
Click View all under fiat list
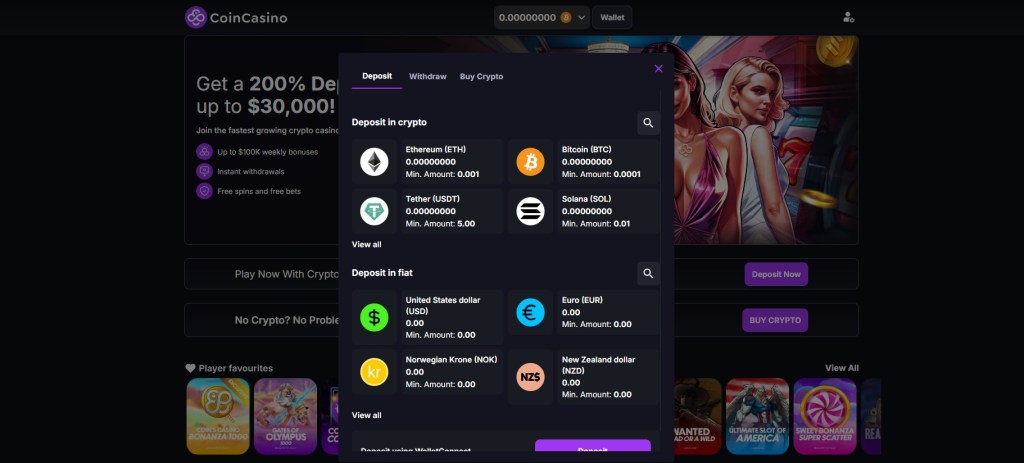pos(366,415)
